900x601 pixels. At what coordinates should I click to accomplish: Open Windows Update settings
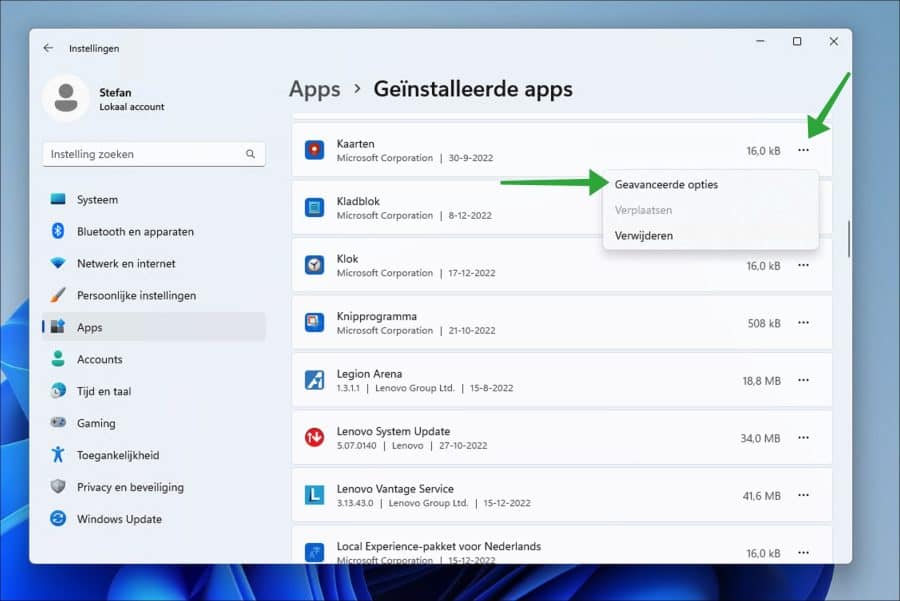coord(154,518)
